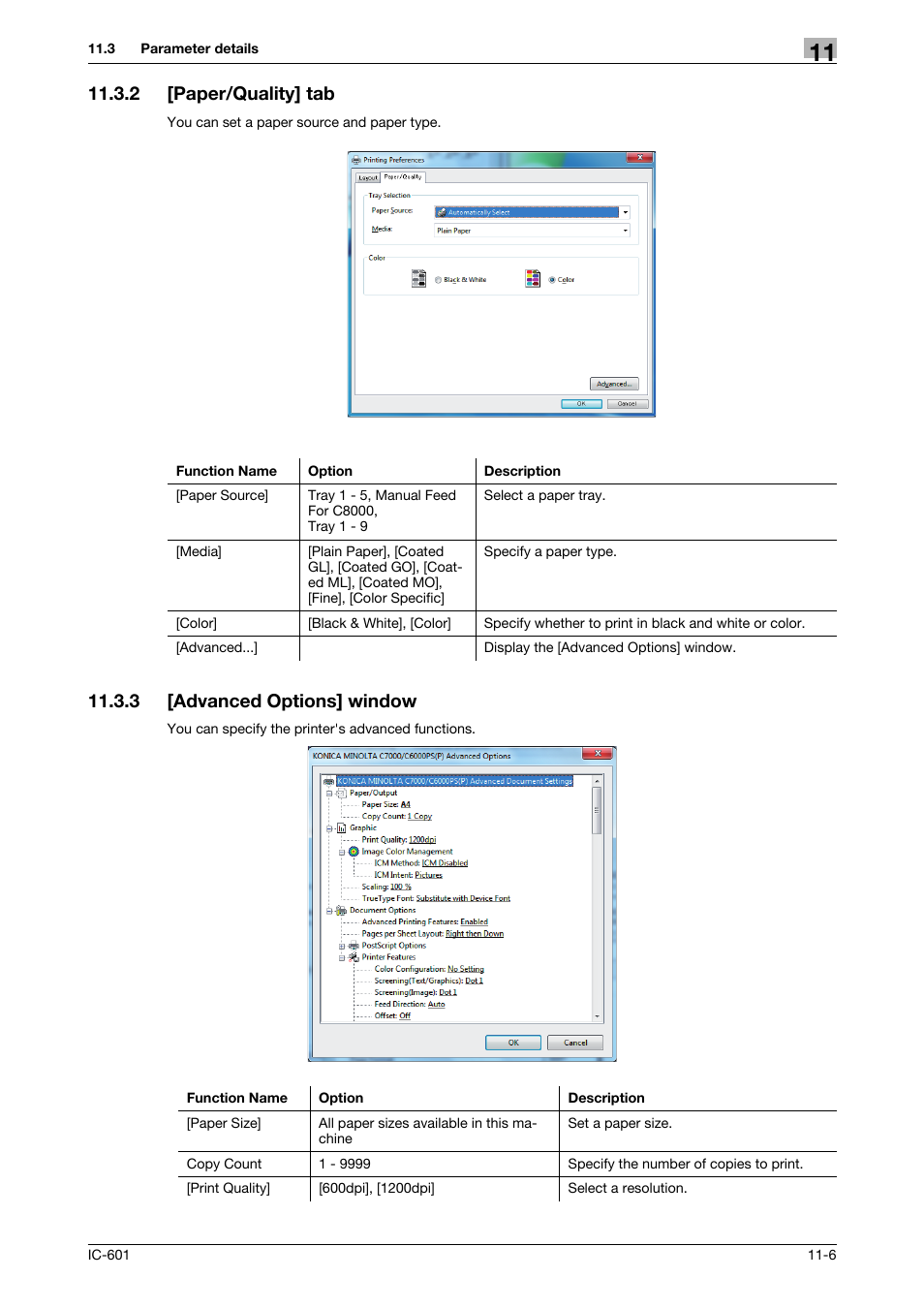Screen dimensions: 924x1309
Task: Select the Paper/Quality tab
Action: 403,176
